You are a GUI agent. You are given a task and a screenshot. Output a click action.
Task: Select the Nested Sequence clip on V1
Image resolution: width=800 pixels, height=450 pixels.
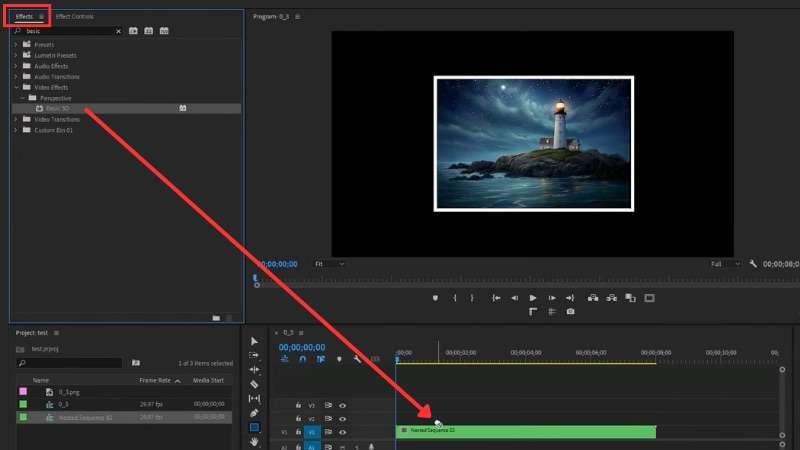coord(526,432)
